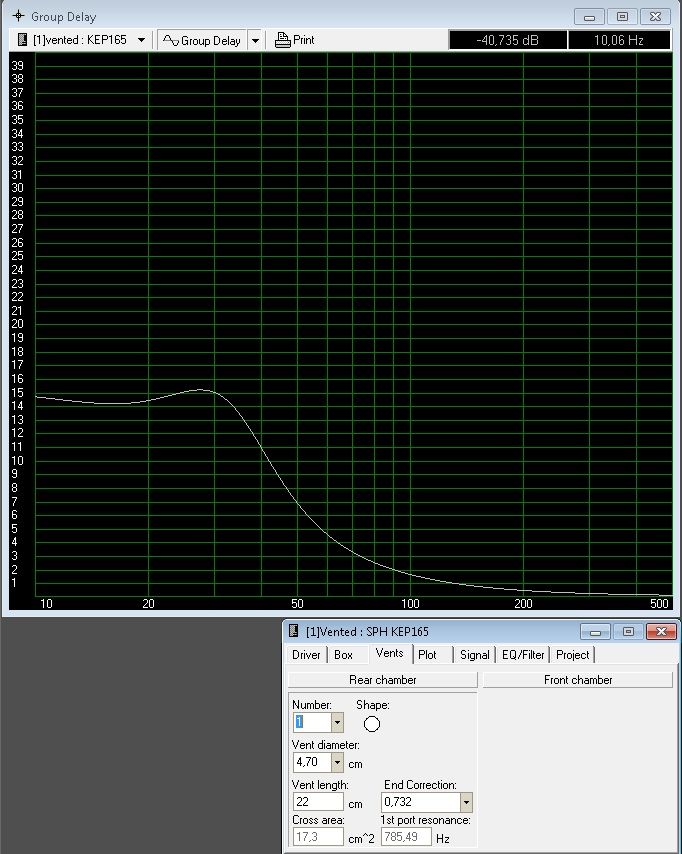Click the Vent length field 22
This screenshot has height=854, width=682.
318,802
